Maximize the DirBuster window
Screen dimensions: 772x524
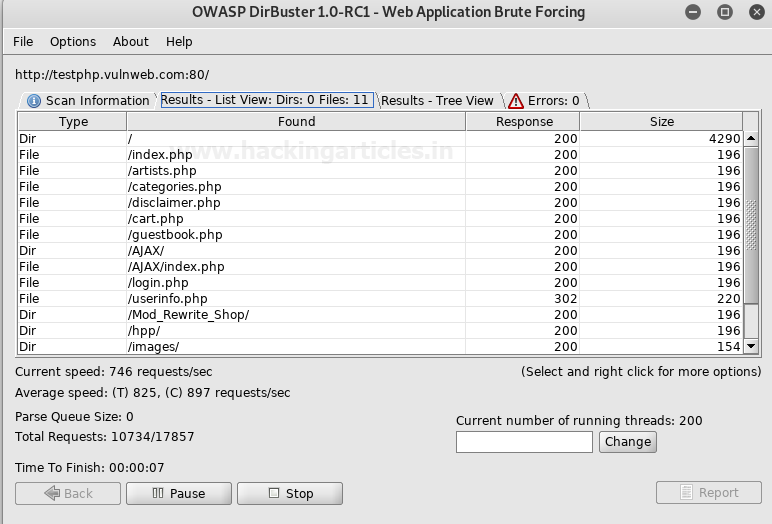point(725,12)
